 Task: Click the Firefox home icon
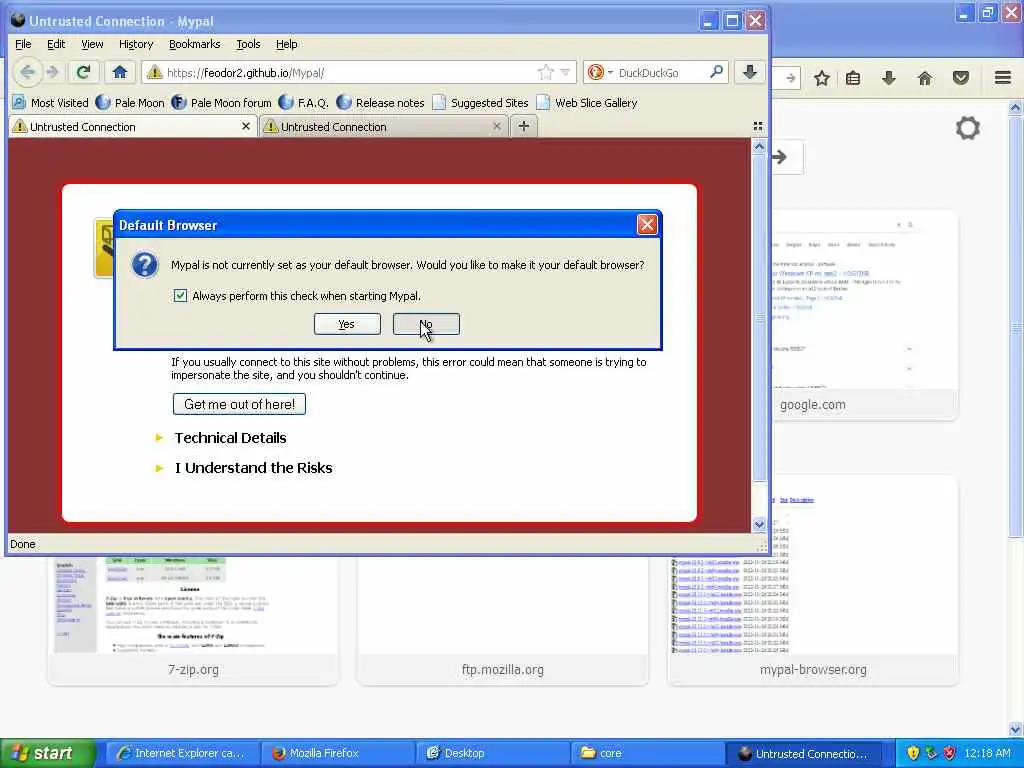924,78
